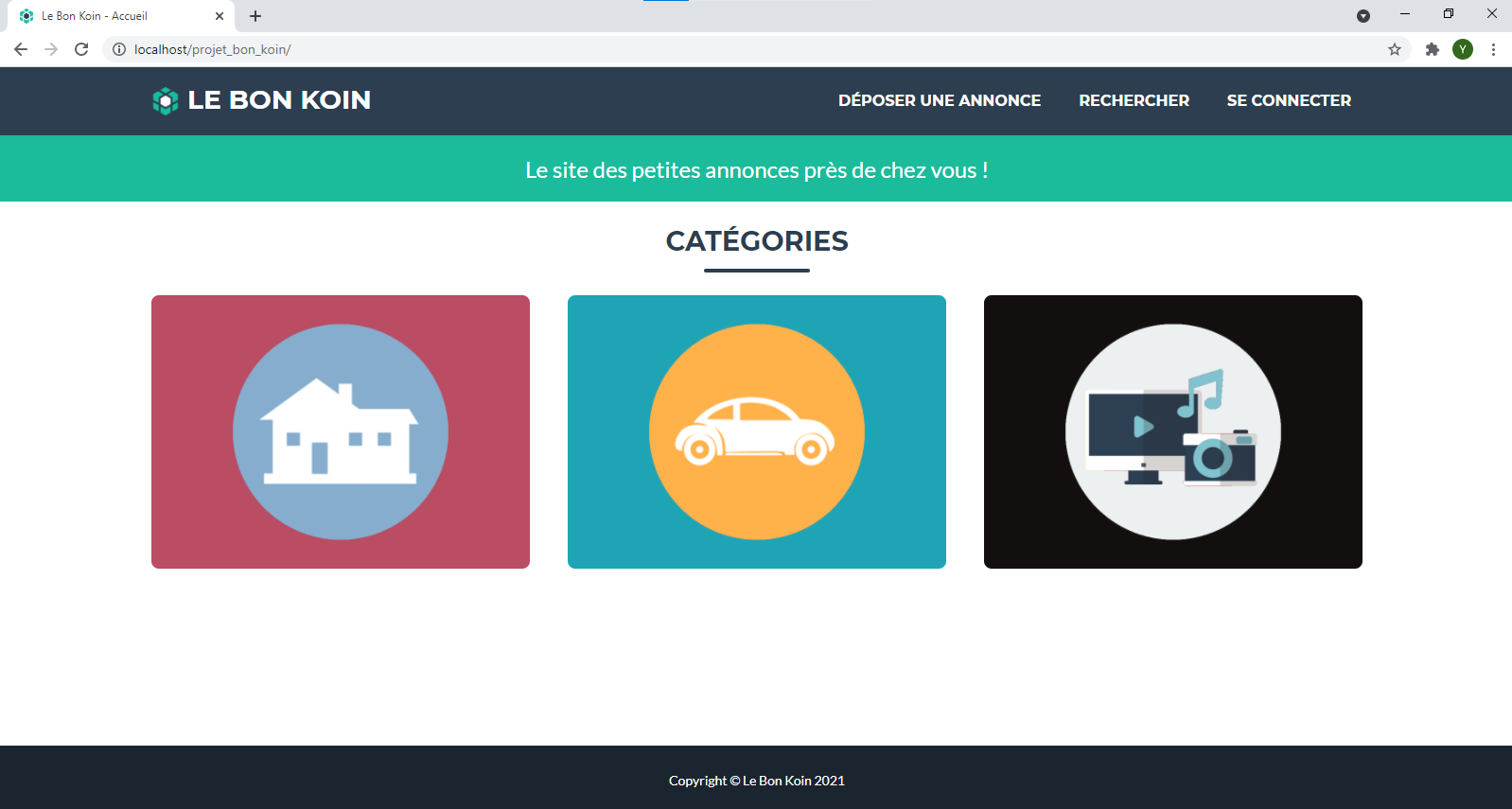Go back in browser history
The width and height of the screenshot is (1512, 809).
click(21, 49)
